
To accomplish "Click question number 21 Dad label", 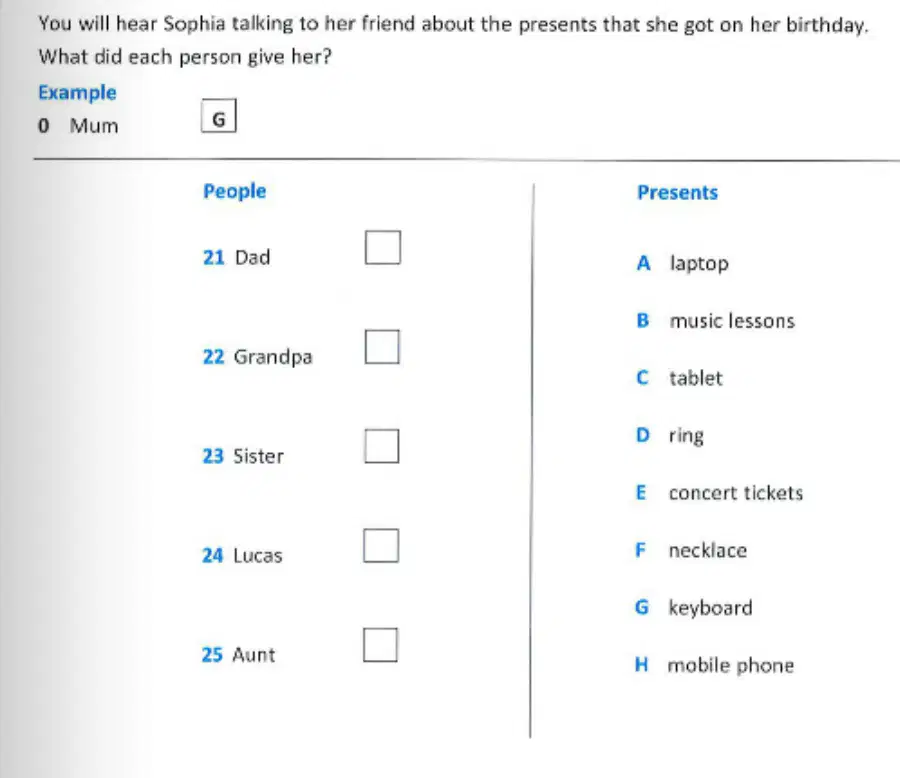I will coord(236,257).
